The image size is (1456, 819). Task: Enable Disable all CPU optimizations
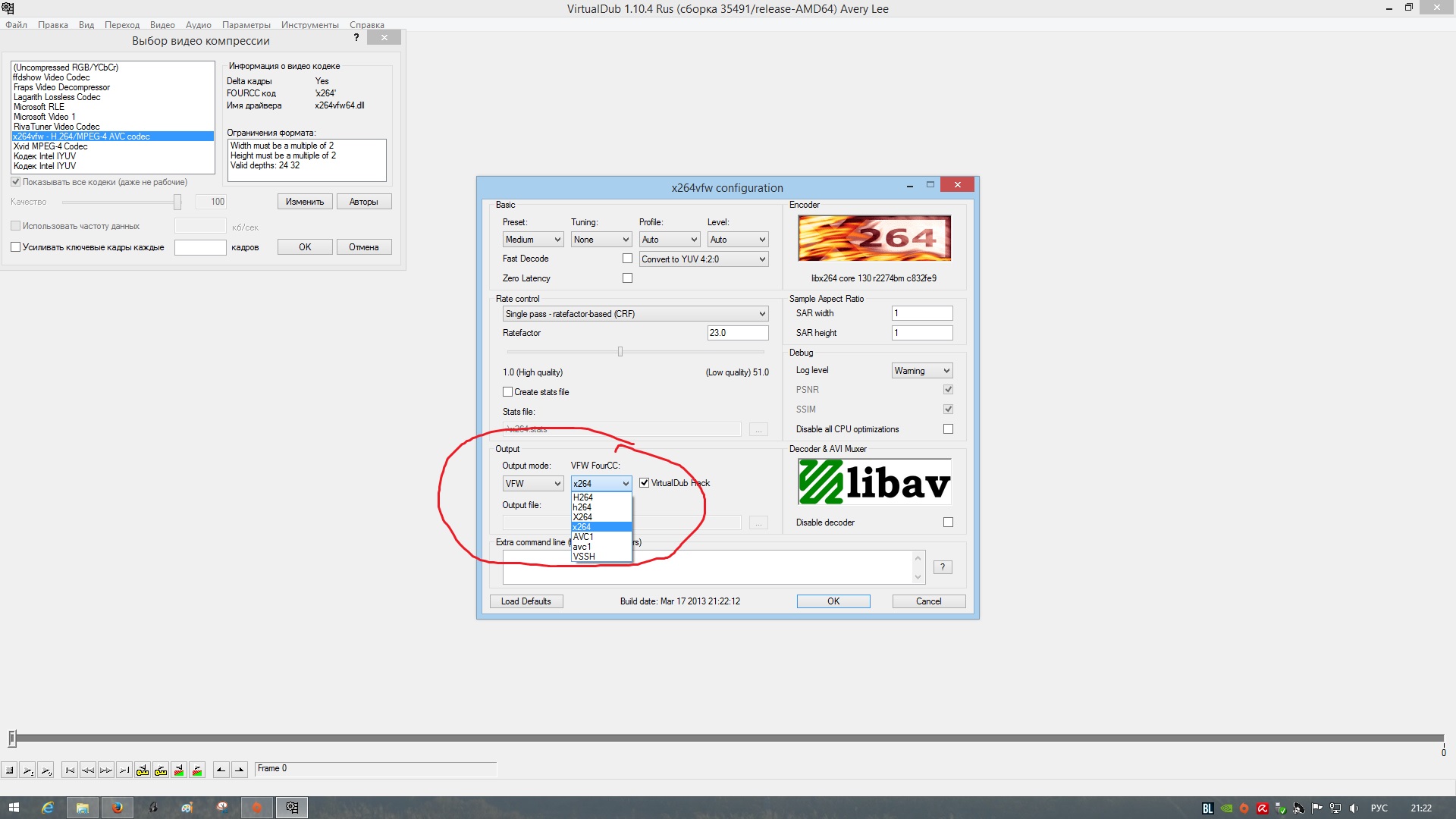948,429
